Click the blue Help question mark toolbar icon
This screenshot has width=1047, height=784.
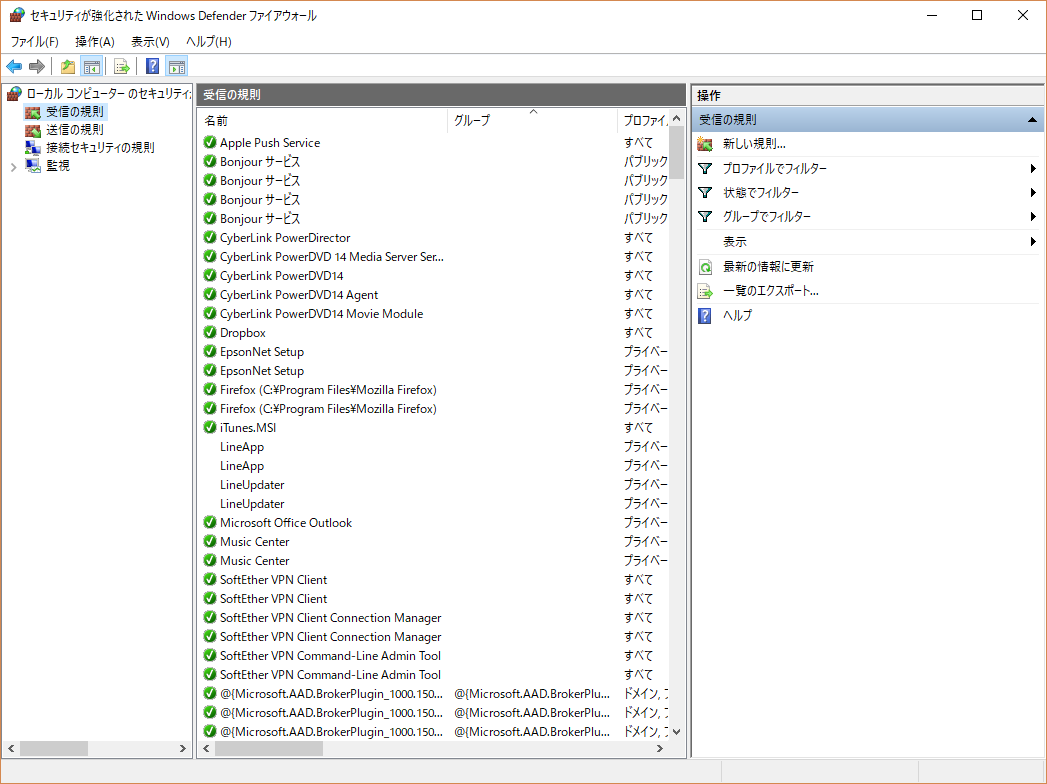[x=152, y=66]
